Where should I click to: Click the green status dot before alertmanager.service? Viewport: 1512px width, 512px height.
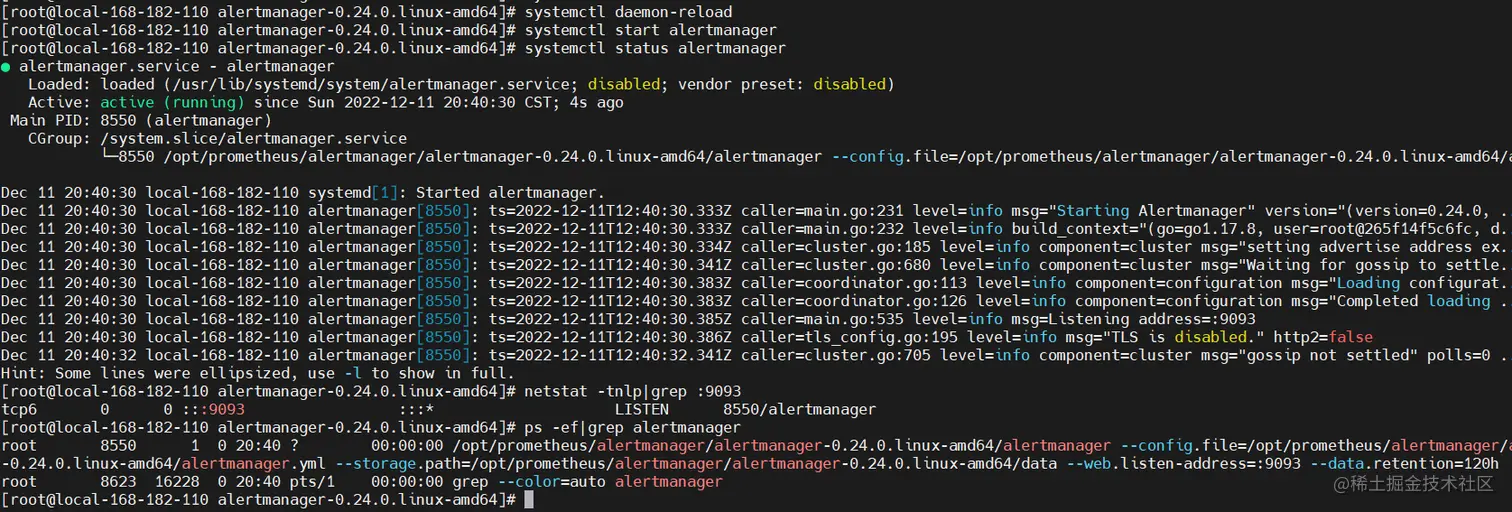point(6,66)
